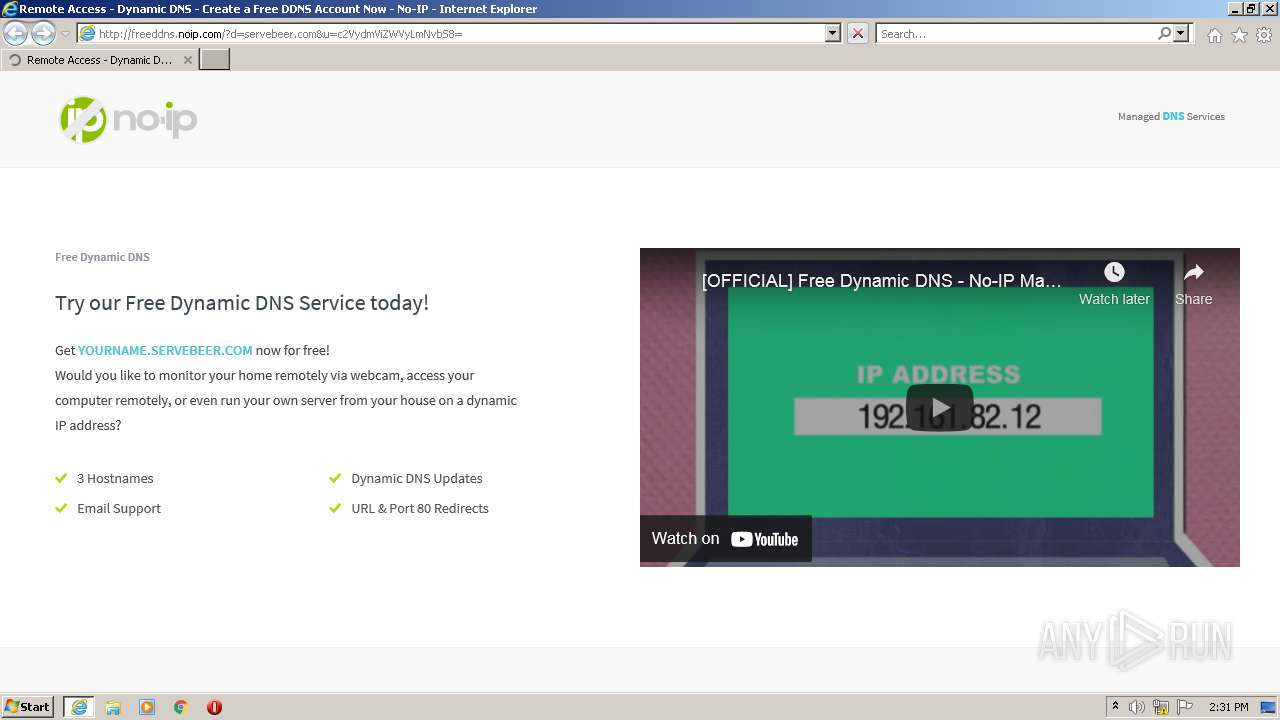
Task: Click the freeddns.noip.com address bar
Action: point(450,33)
